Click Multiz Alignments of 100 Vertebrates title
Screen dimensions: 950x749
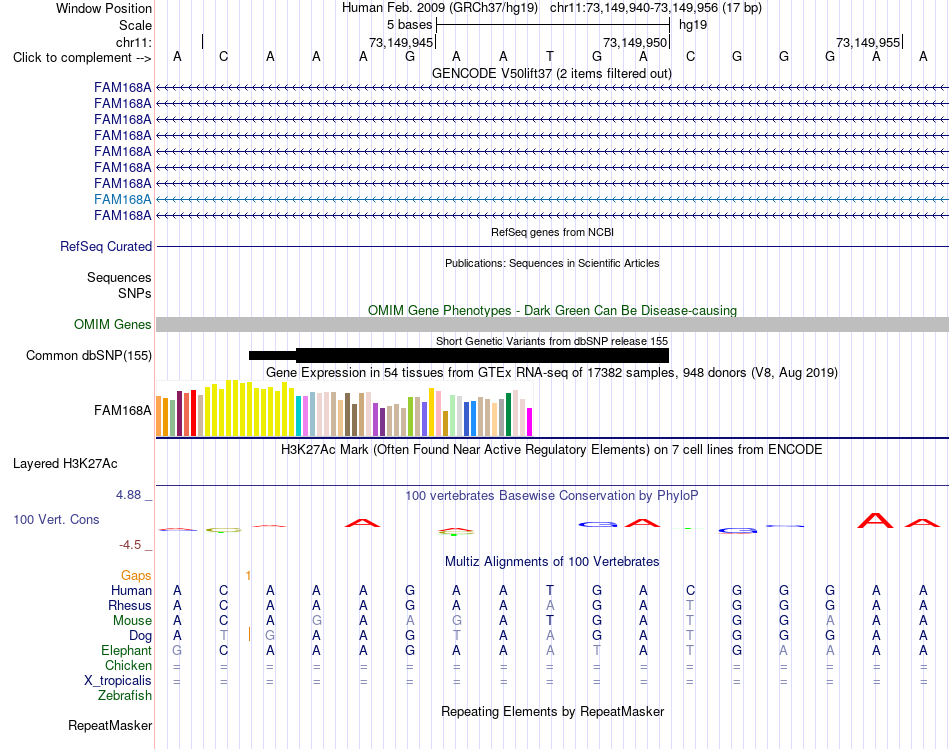pyautogui.click(x=552, y=562)
